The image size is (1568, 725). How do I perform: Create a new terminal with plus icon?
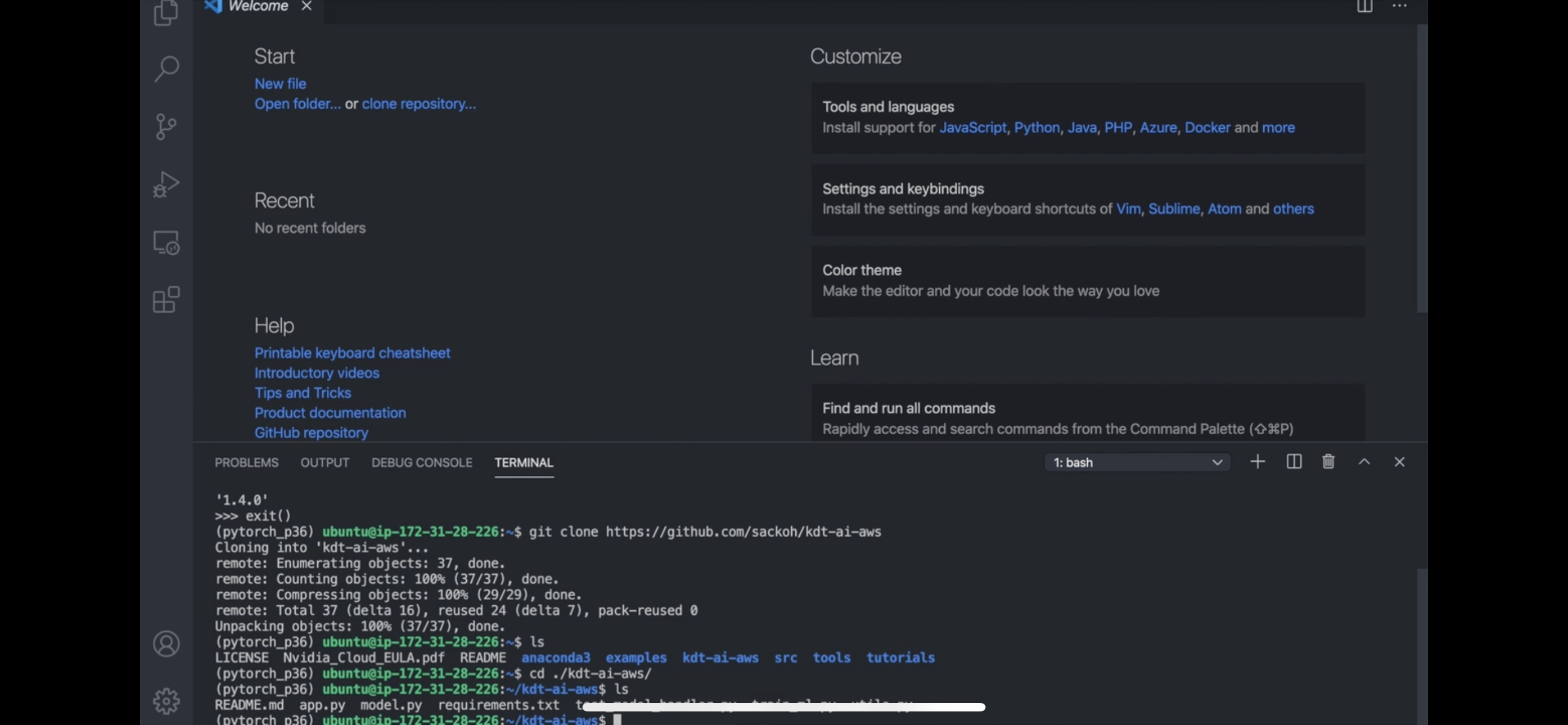[1257, 462]
